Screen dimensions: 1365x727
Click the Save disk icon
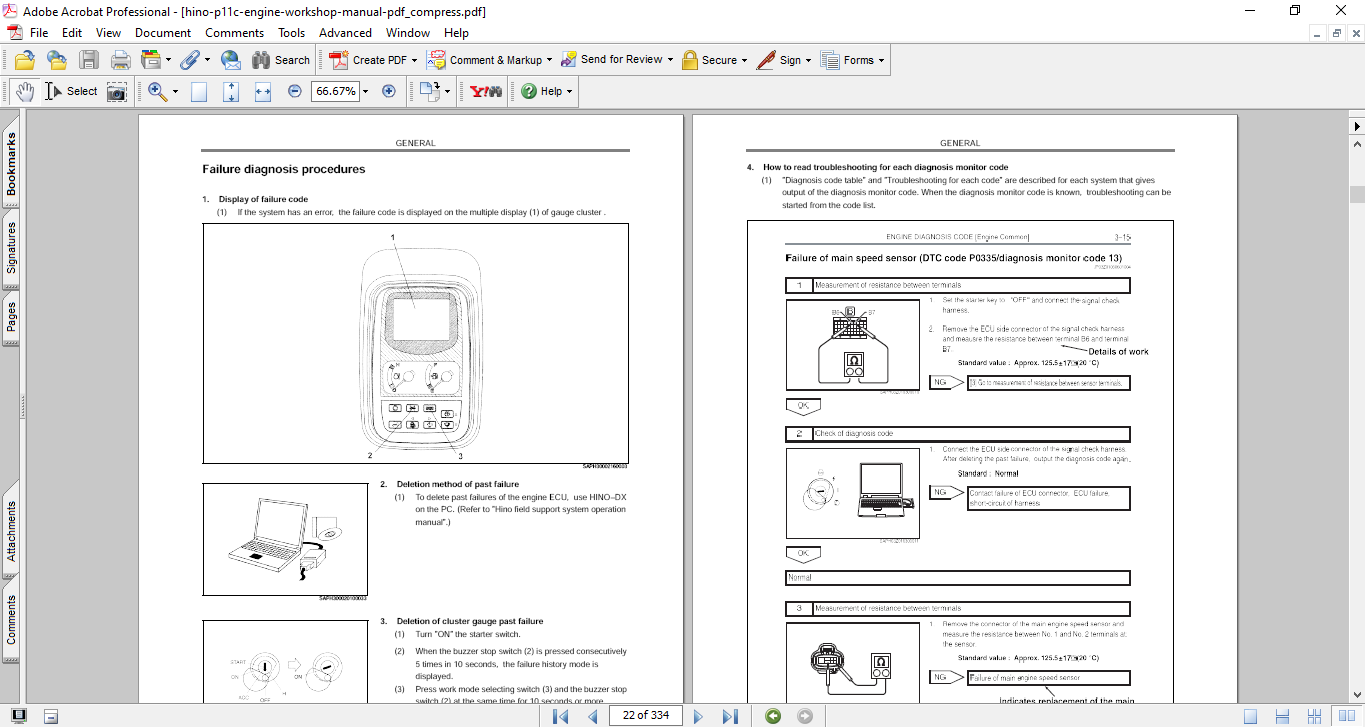point(89,60)
